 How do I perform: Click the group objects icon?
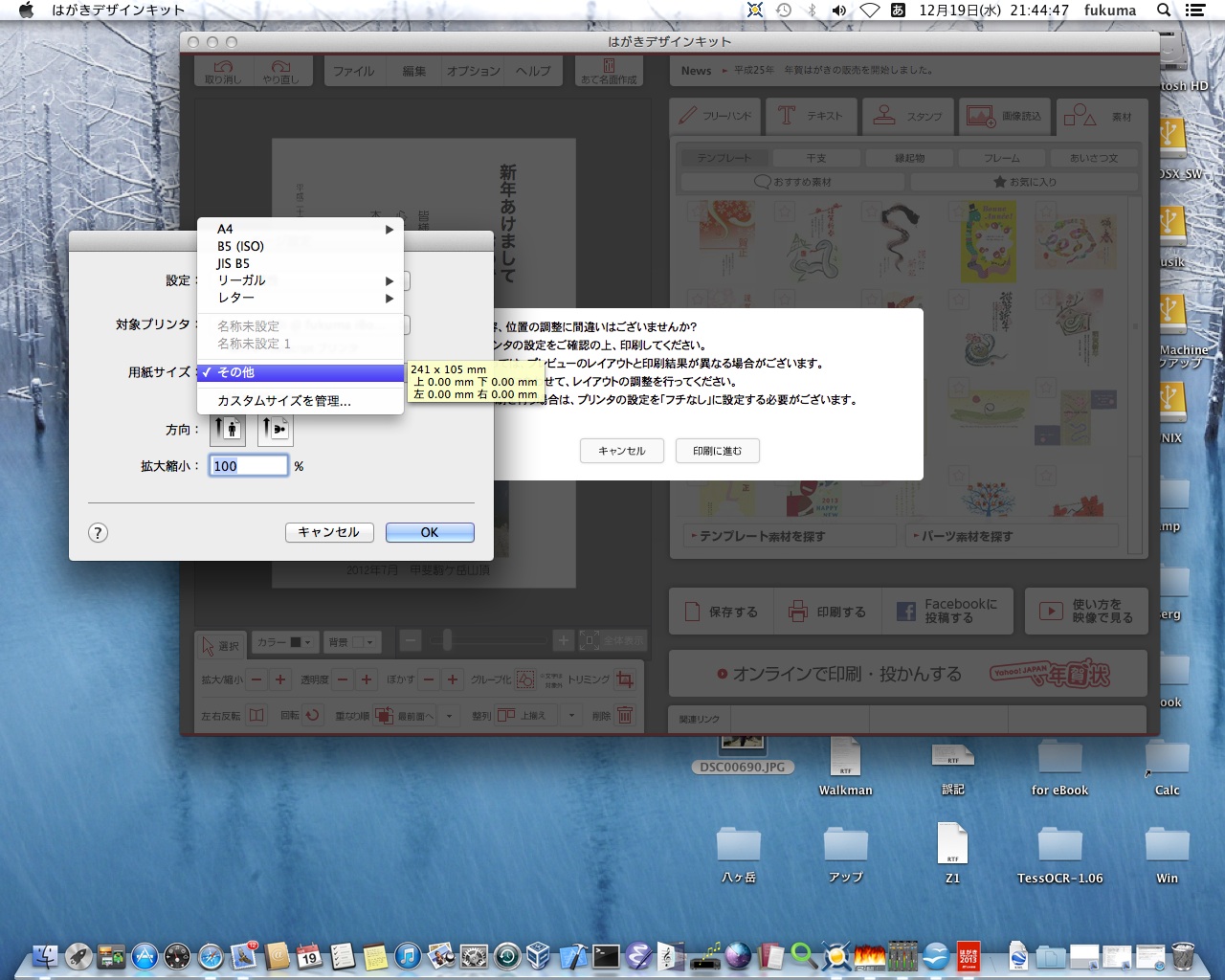pyautogui.click(x=525, y=679)
